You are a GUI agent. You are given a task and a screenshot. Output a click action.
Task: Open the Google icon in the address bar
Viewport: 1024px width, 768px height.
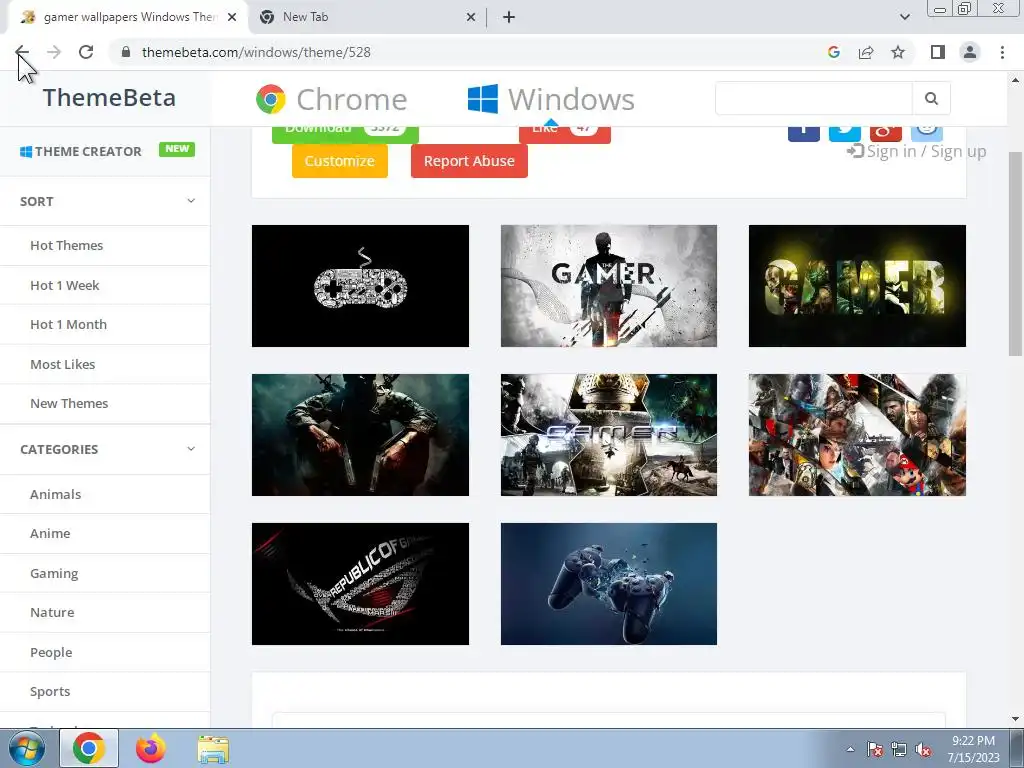pos(833,52)
